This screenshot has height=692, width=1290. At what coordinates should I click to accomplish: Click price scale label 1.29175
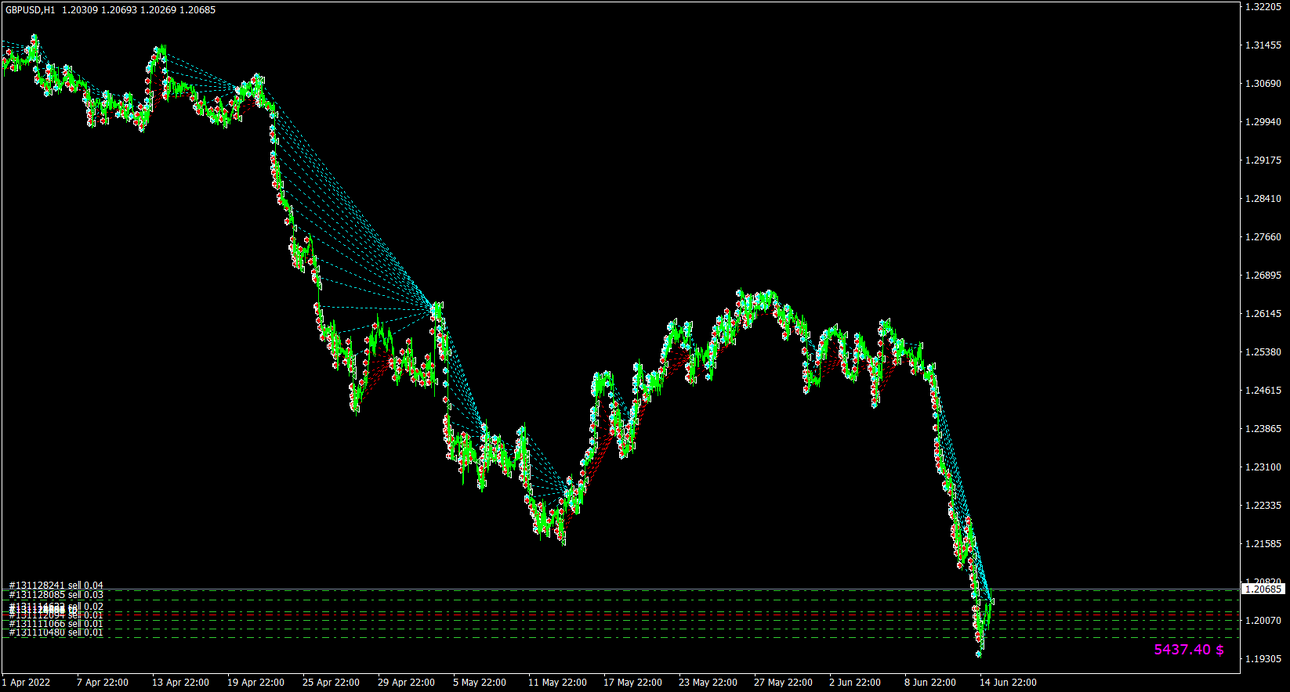pos(1262,160)
